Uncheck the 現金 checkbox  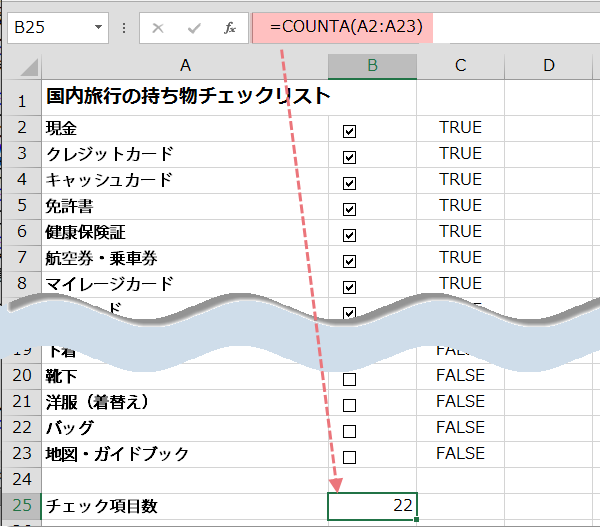[x=349, y=131]
